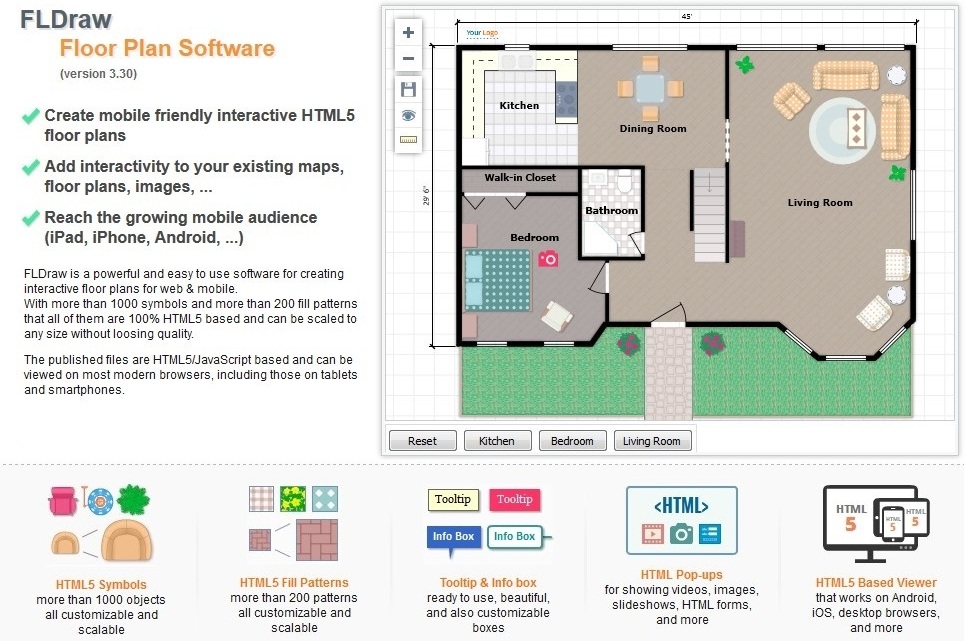Click the plant beside the right sofa

click(897, 173)
